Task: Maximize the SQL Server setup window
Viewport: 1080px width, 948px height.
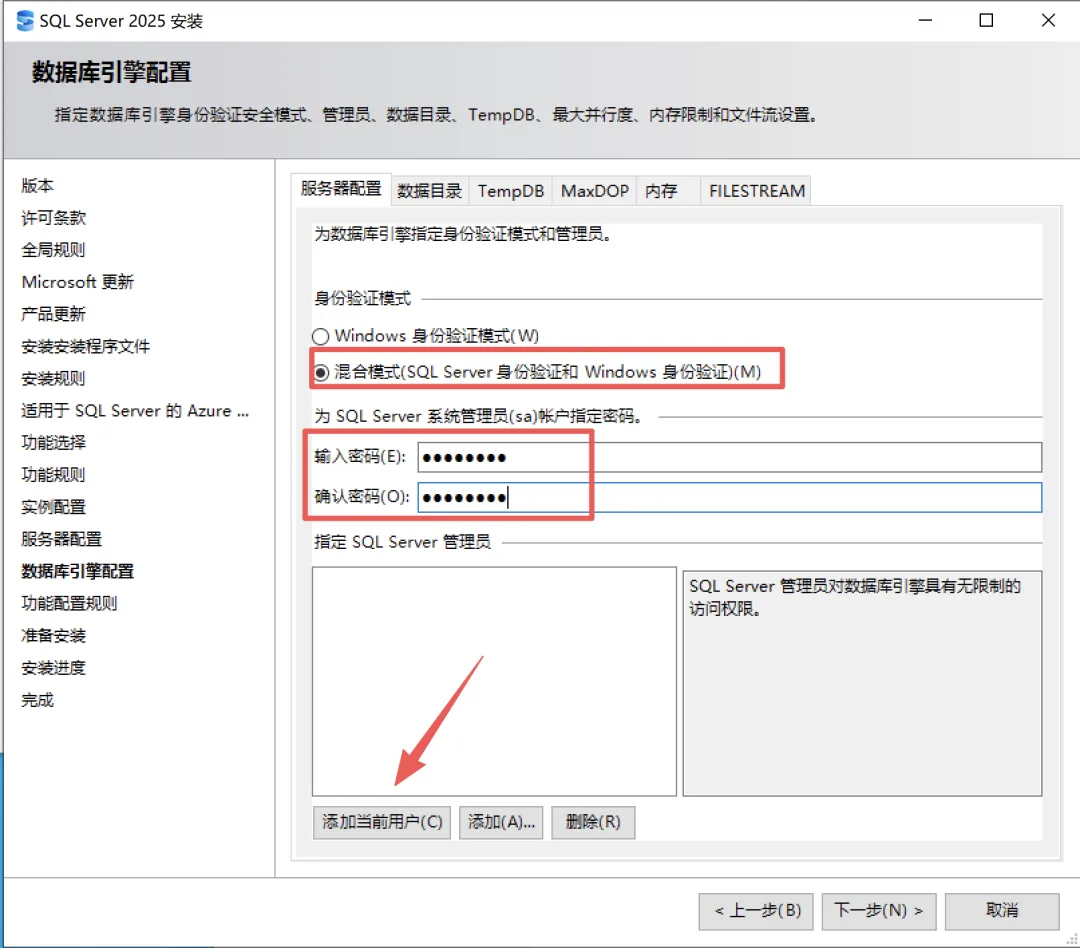Action: coord(986,21)
